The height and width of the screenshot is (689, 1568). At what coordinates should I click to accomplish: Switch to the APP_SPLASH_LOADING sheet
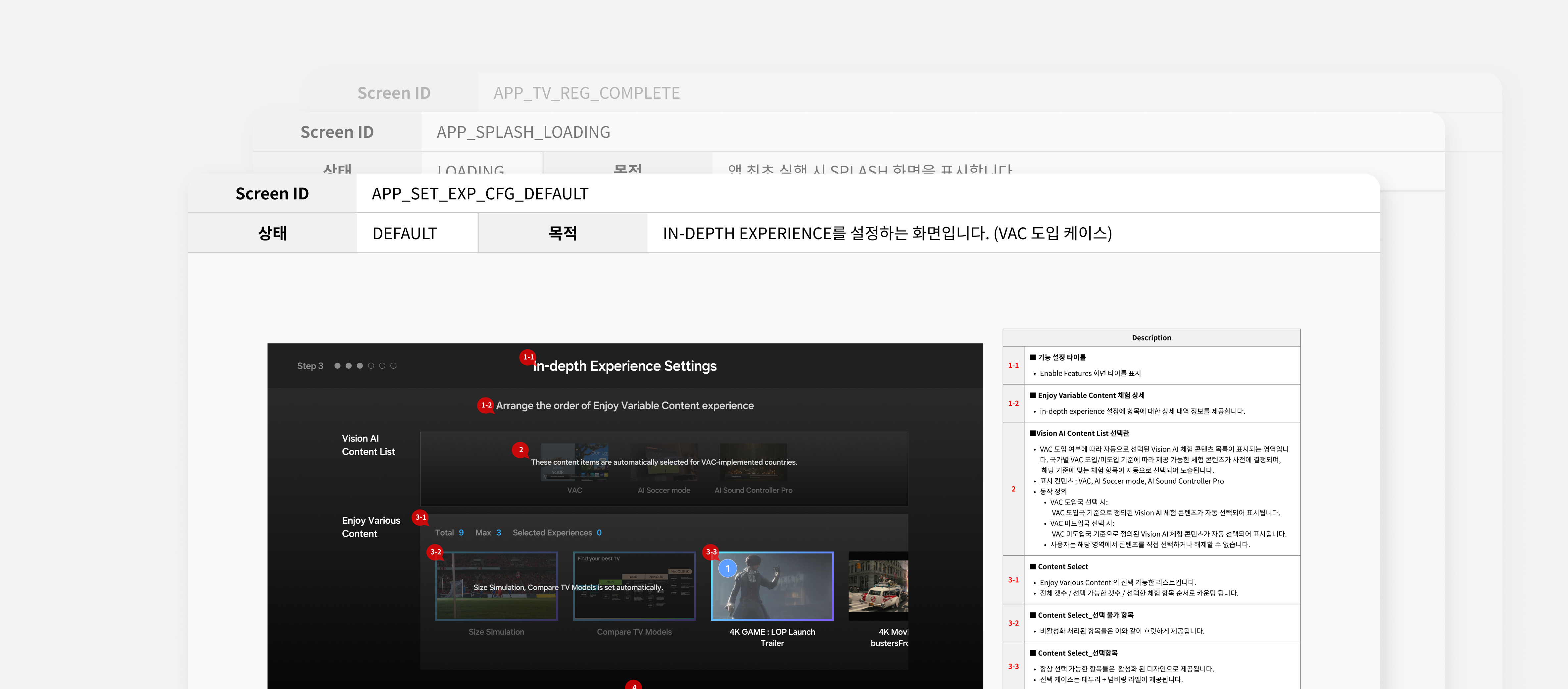[523, 132]
